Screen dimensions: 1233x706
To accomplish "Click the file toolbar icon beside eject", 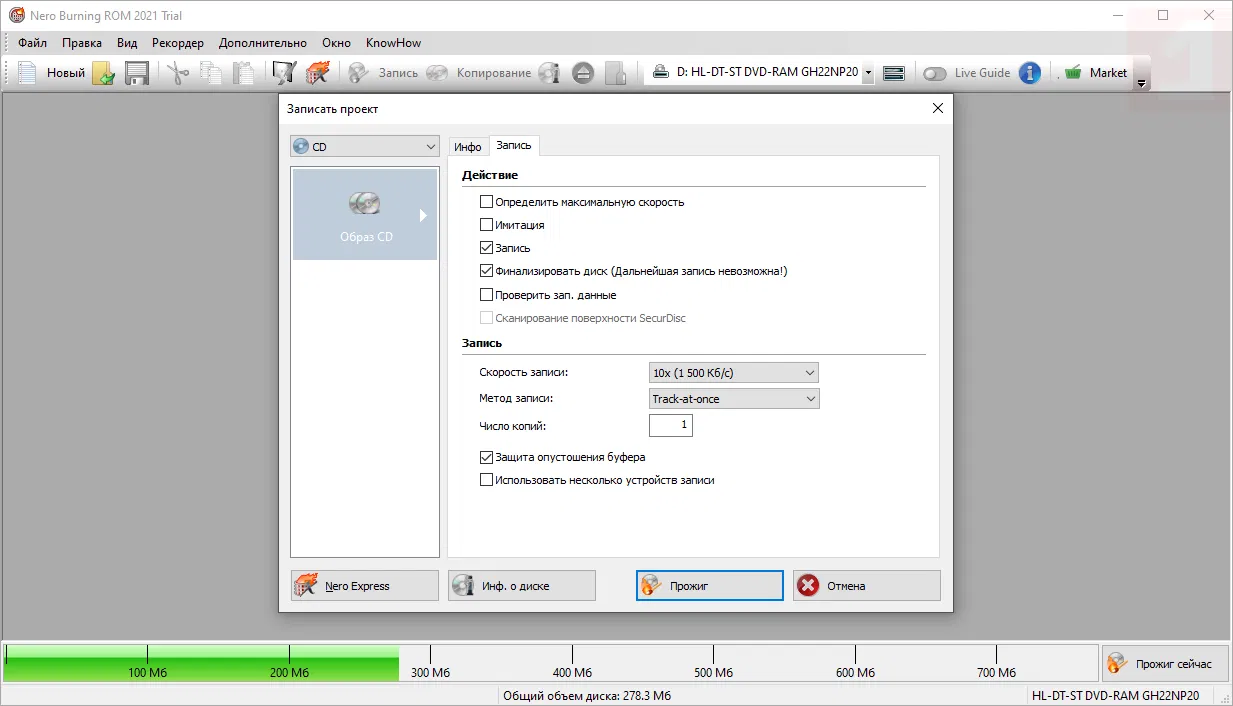I will click(x=616, y=73).
